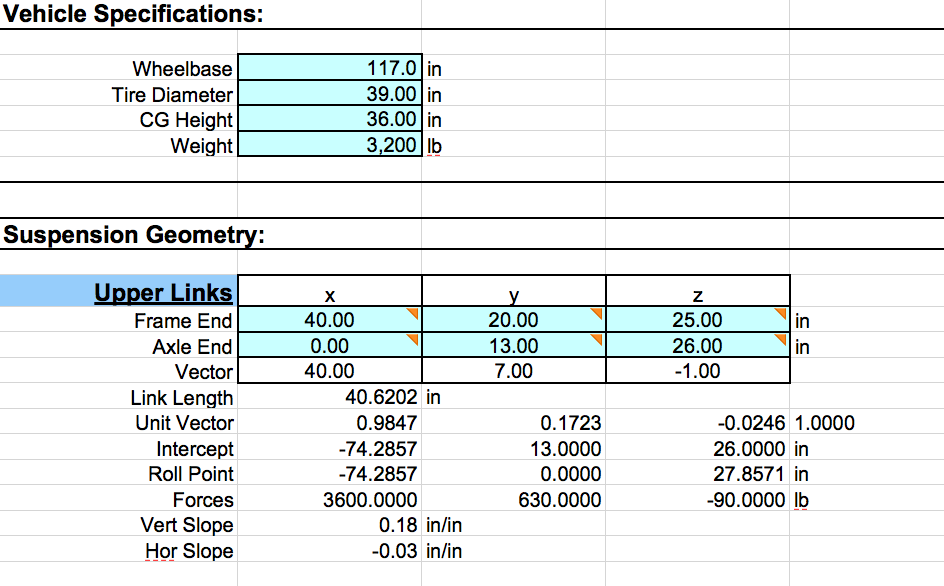Screen dimensions: 944x586
Task: Click the Suspension Geometry heading
Action: 134,234
